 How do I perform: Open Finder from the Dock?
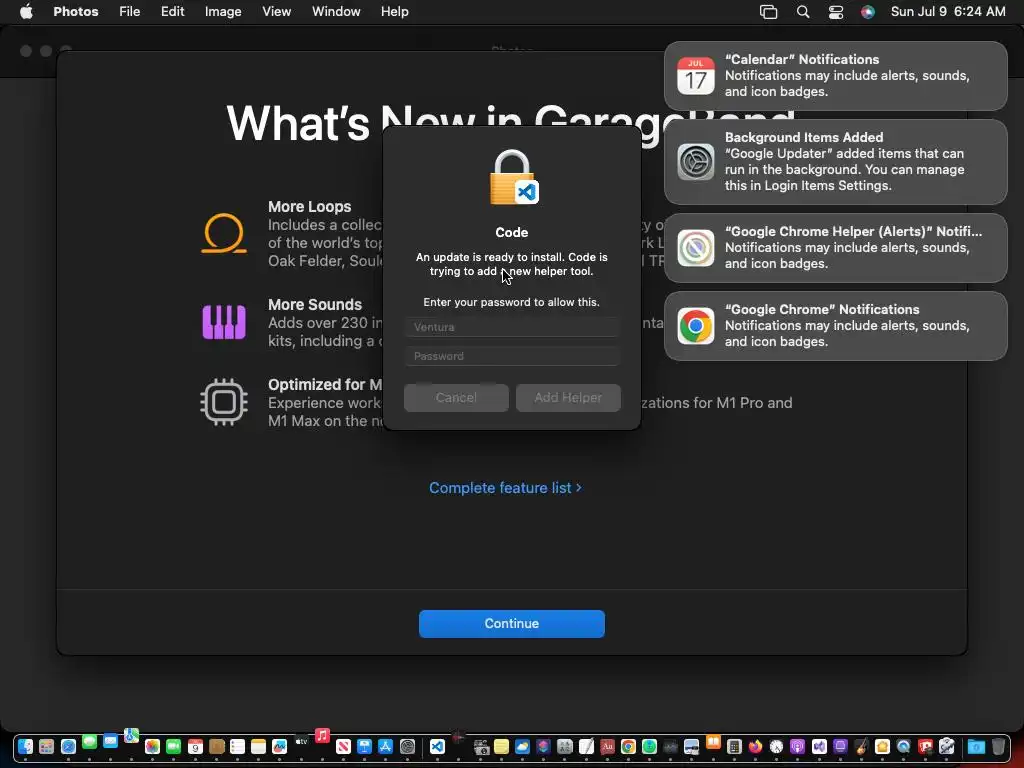click(25, 746)
